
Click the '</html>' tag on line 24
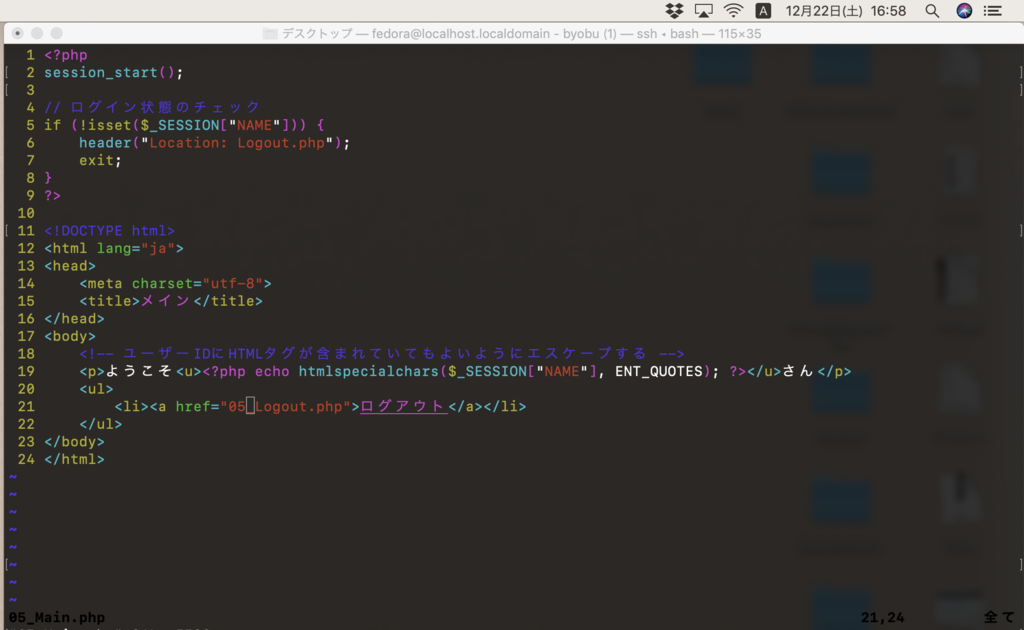tap(74, 459)
